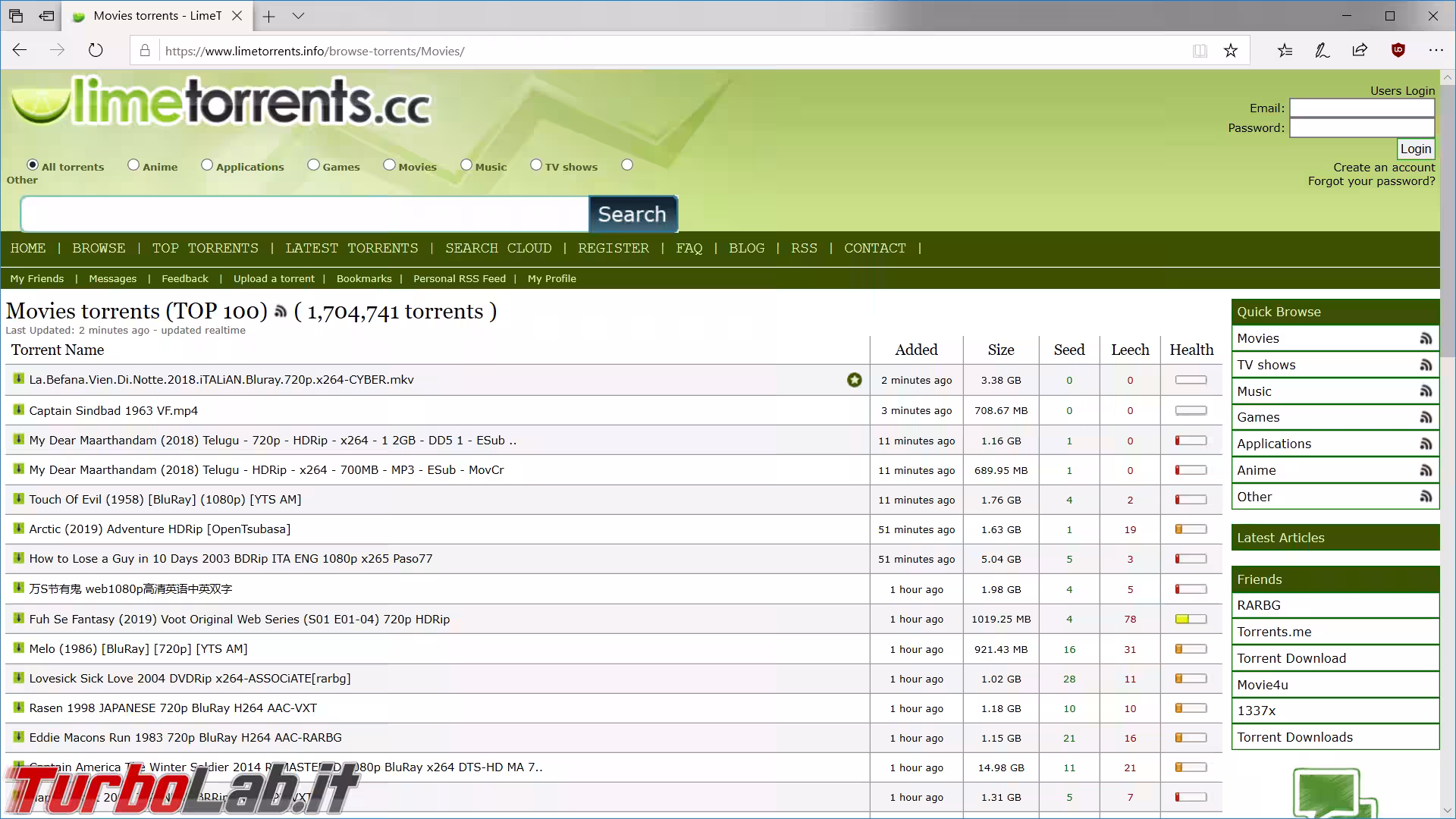Screen dimensions: 1456x819
Task: Select the Applications radio button
Action: click(x=207, y=165)
